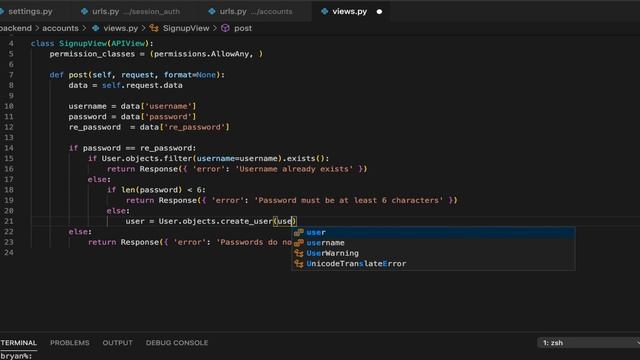Screen dimensions: 640x360
Task: Click line number 4 in the gutter
Action: [x=11, y=43]
